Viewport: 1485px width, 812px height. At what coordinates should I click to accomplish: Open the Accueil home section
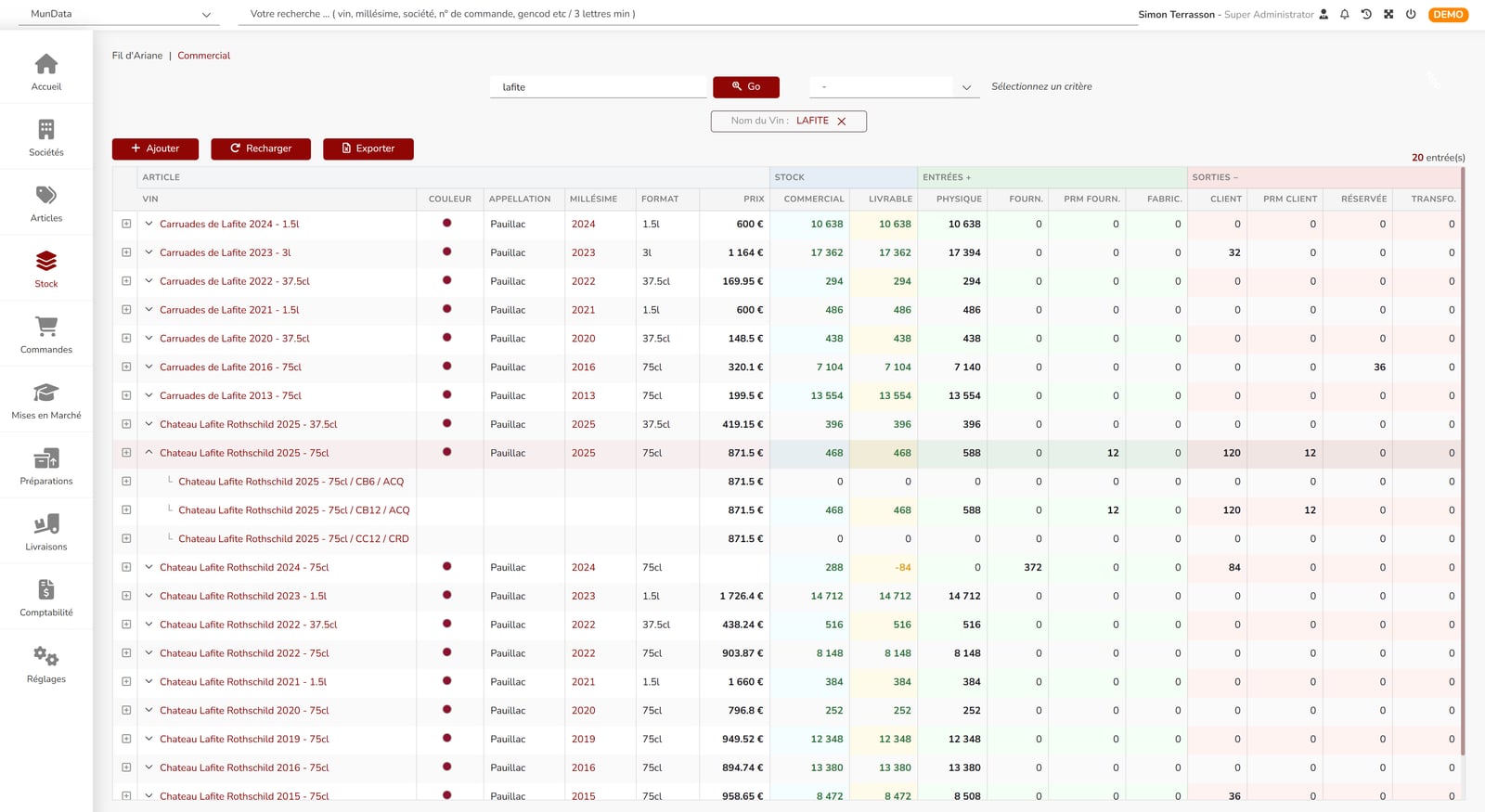[46, 72]
